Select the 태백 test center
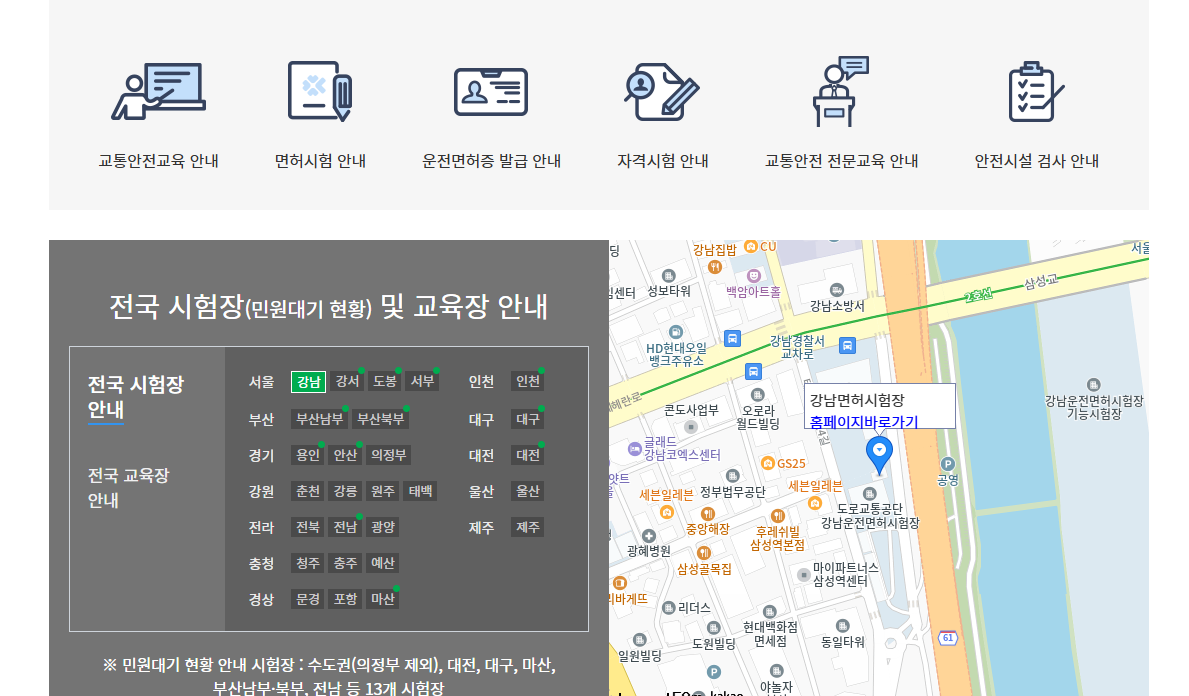 click(421, 491)
